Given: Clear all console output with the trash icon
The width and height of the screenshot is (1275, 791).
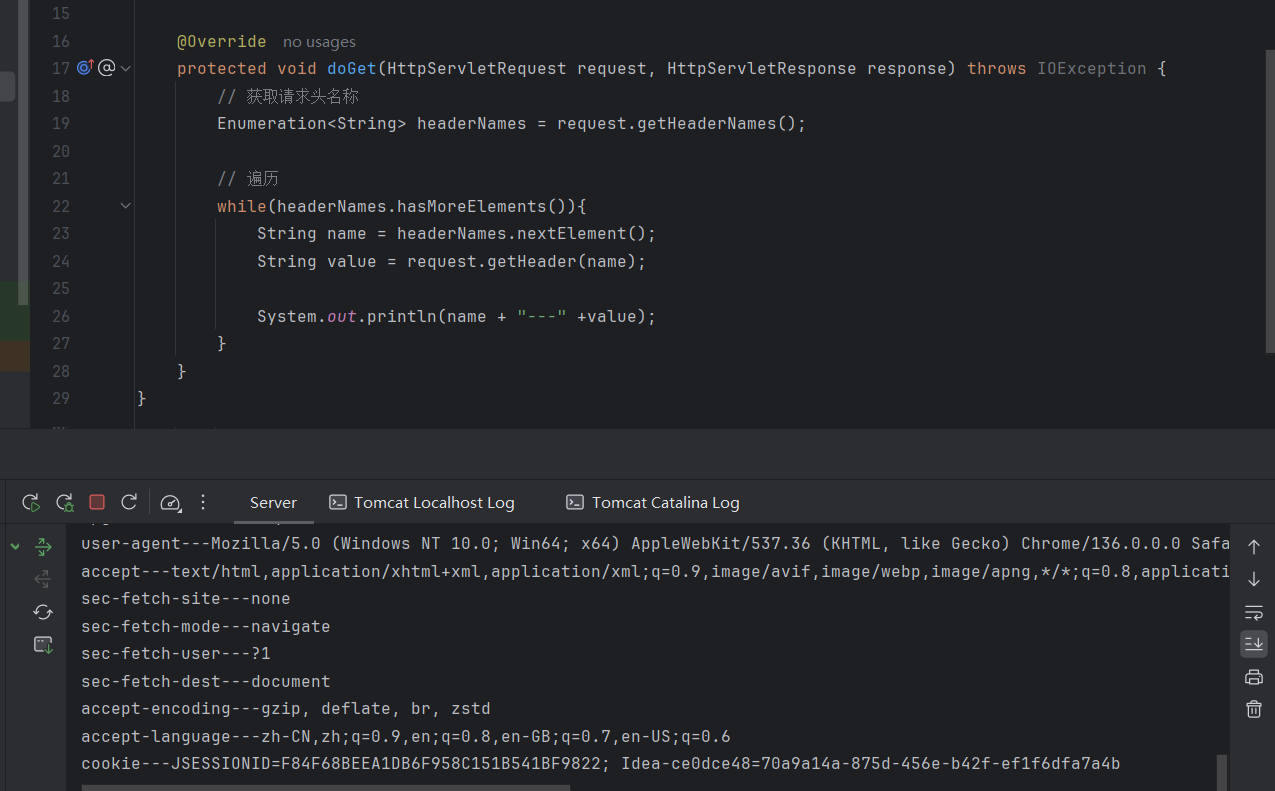Looking at the screenshot, I should coord(1253,708).
